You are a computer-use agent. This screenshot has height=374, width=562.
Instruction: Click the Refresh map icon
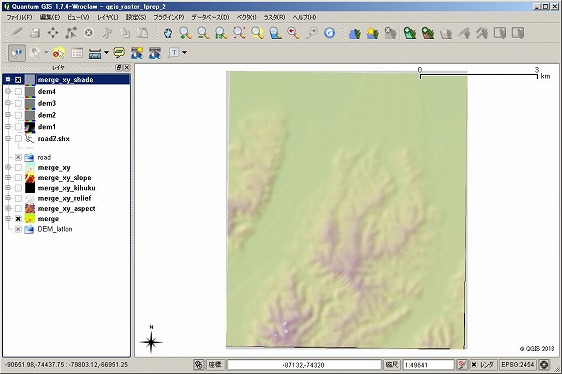[329, 33]
